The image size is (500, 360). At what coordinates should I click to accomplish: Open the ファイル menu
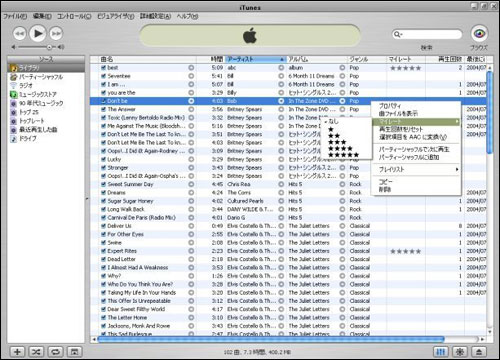[x=15, y=16]
